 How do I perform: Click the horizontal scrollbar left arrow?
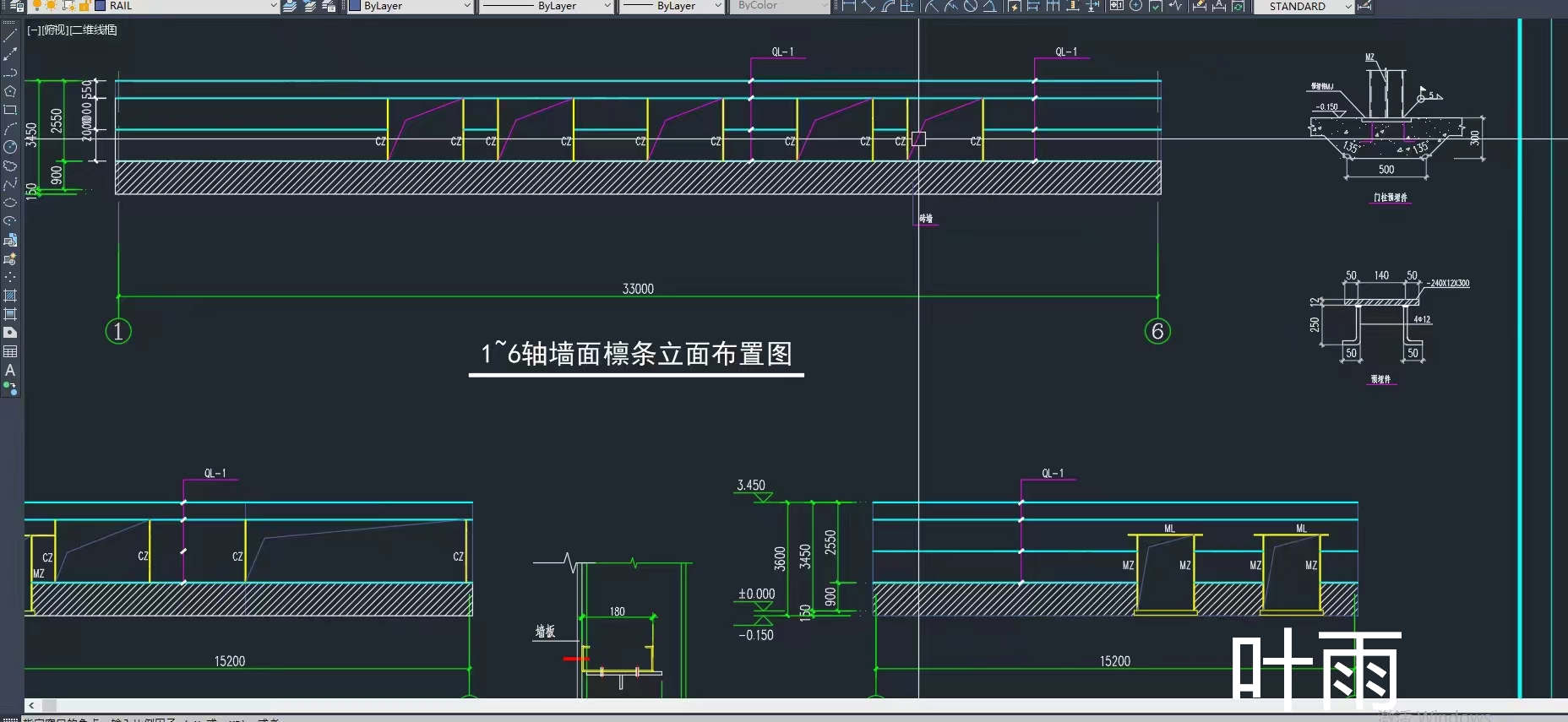31,705
